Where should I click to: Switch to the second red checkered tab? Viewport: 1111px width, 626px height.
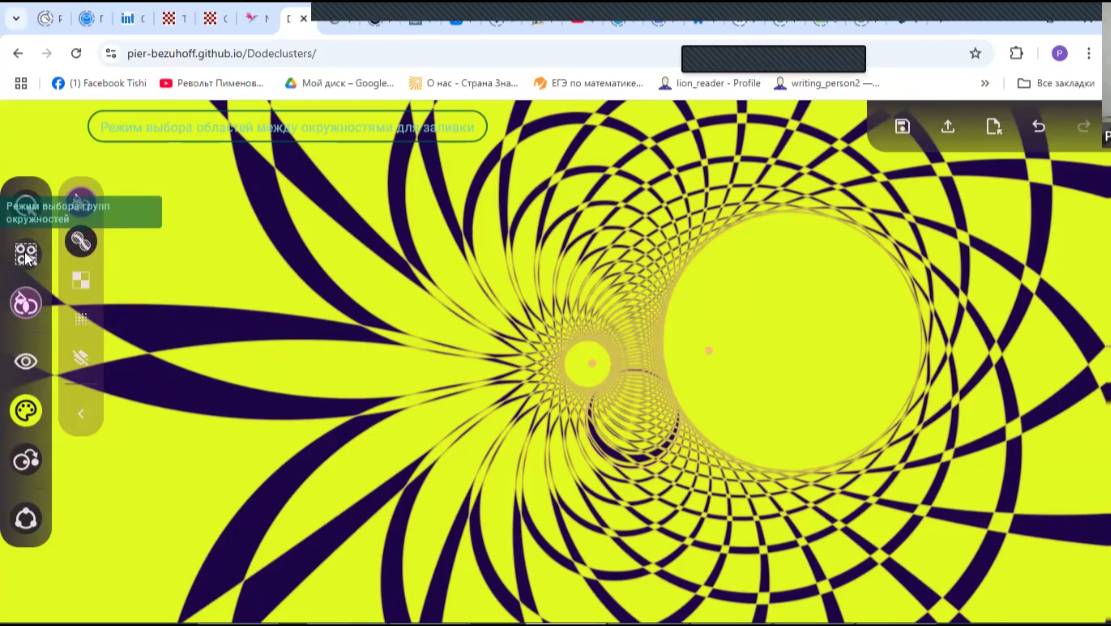(215, 19)
